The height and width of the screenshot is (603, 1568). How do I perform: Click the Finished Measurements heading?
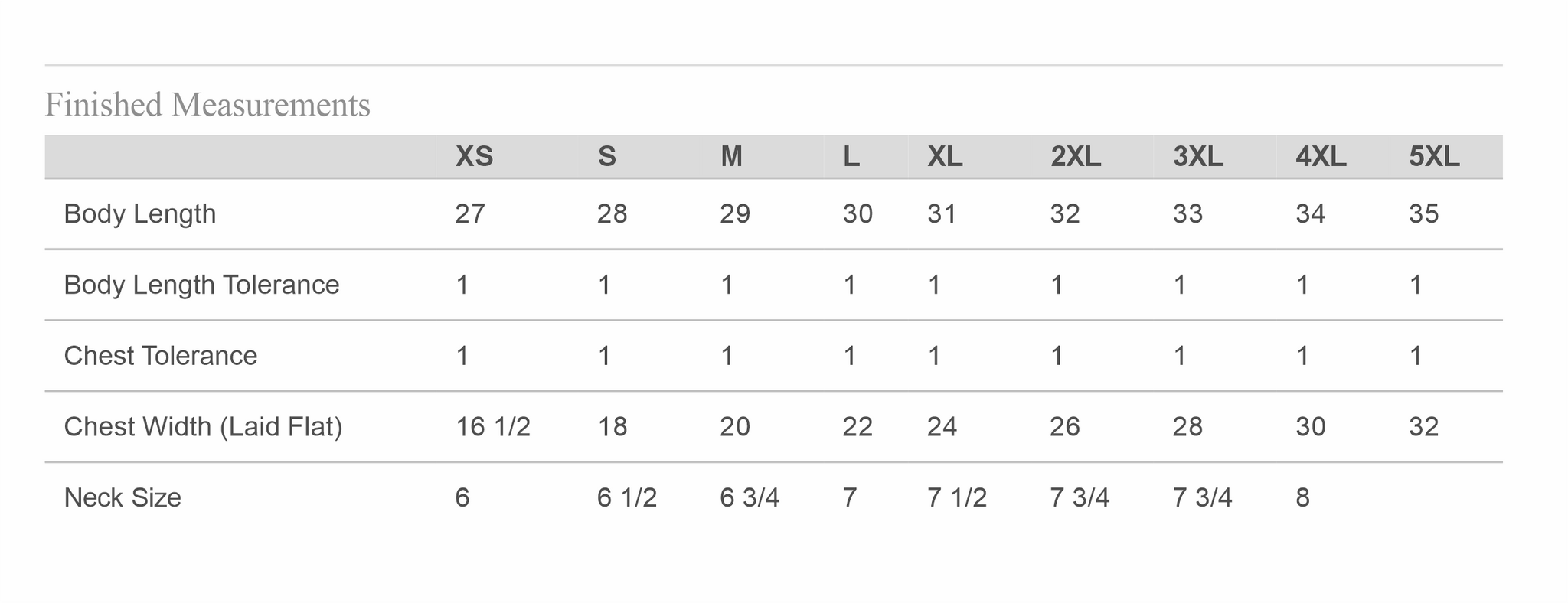coord(207,105)
